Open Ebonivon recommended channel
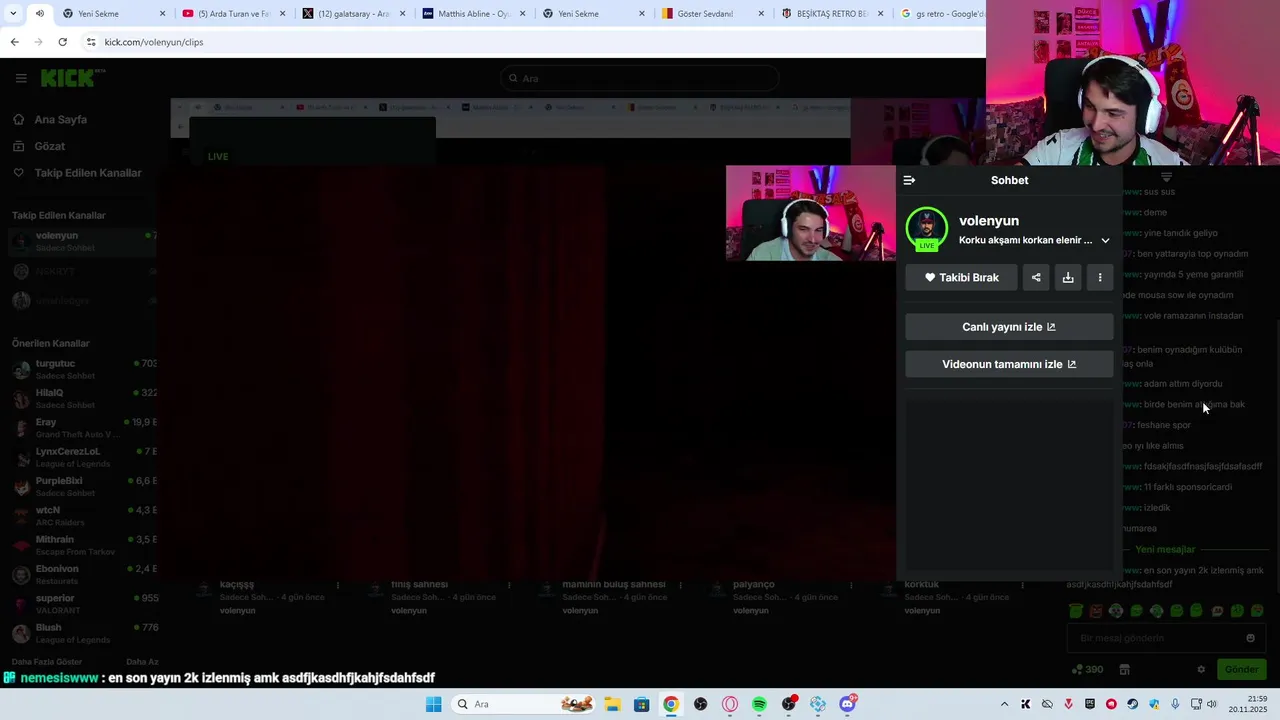 [83, 574]
